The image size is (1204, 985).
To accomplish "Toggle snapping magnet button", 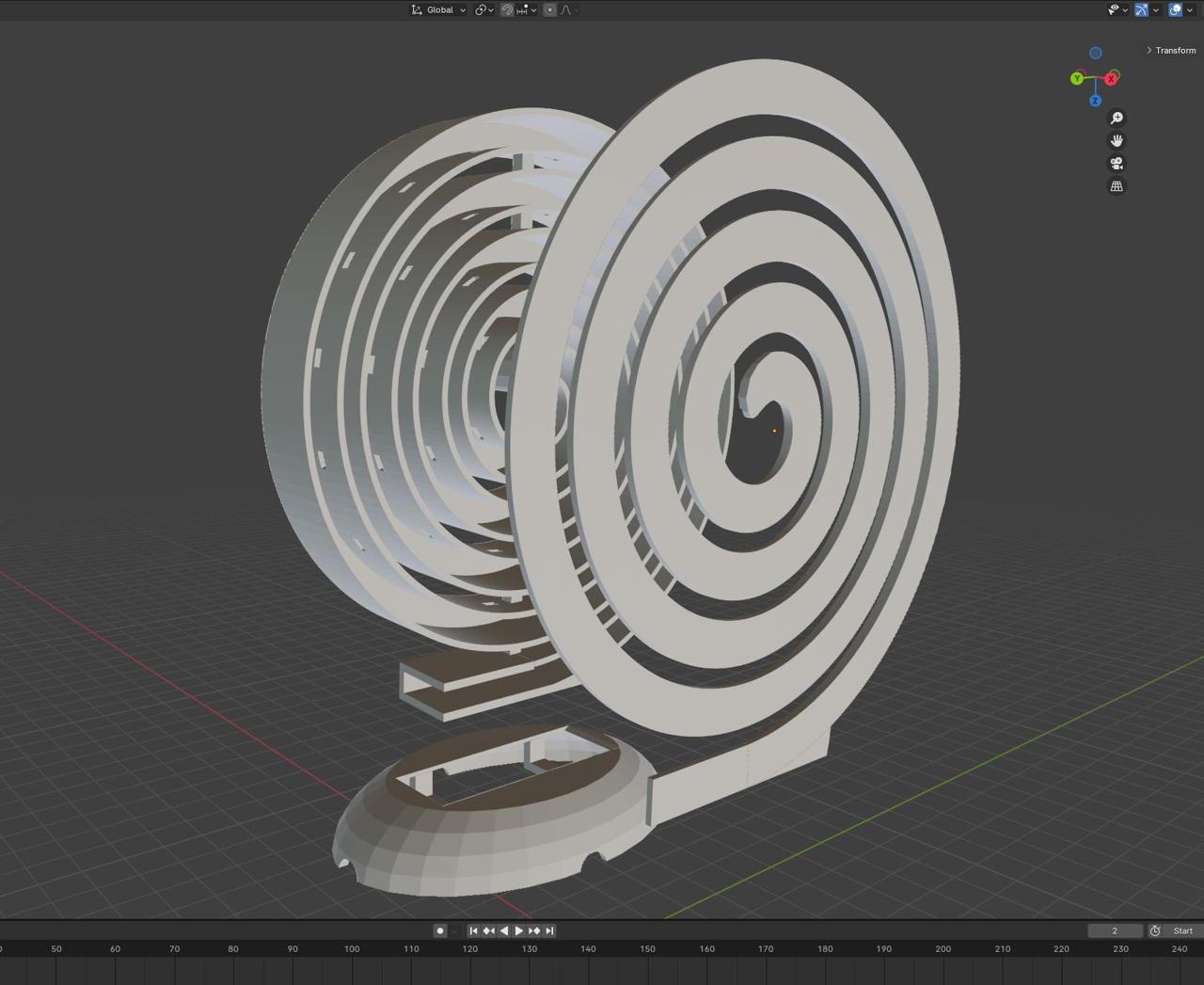I will coord(507,9).
